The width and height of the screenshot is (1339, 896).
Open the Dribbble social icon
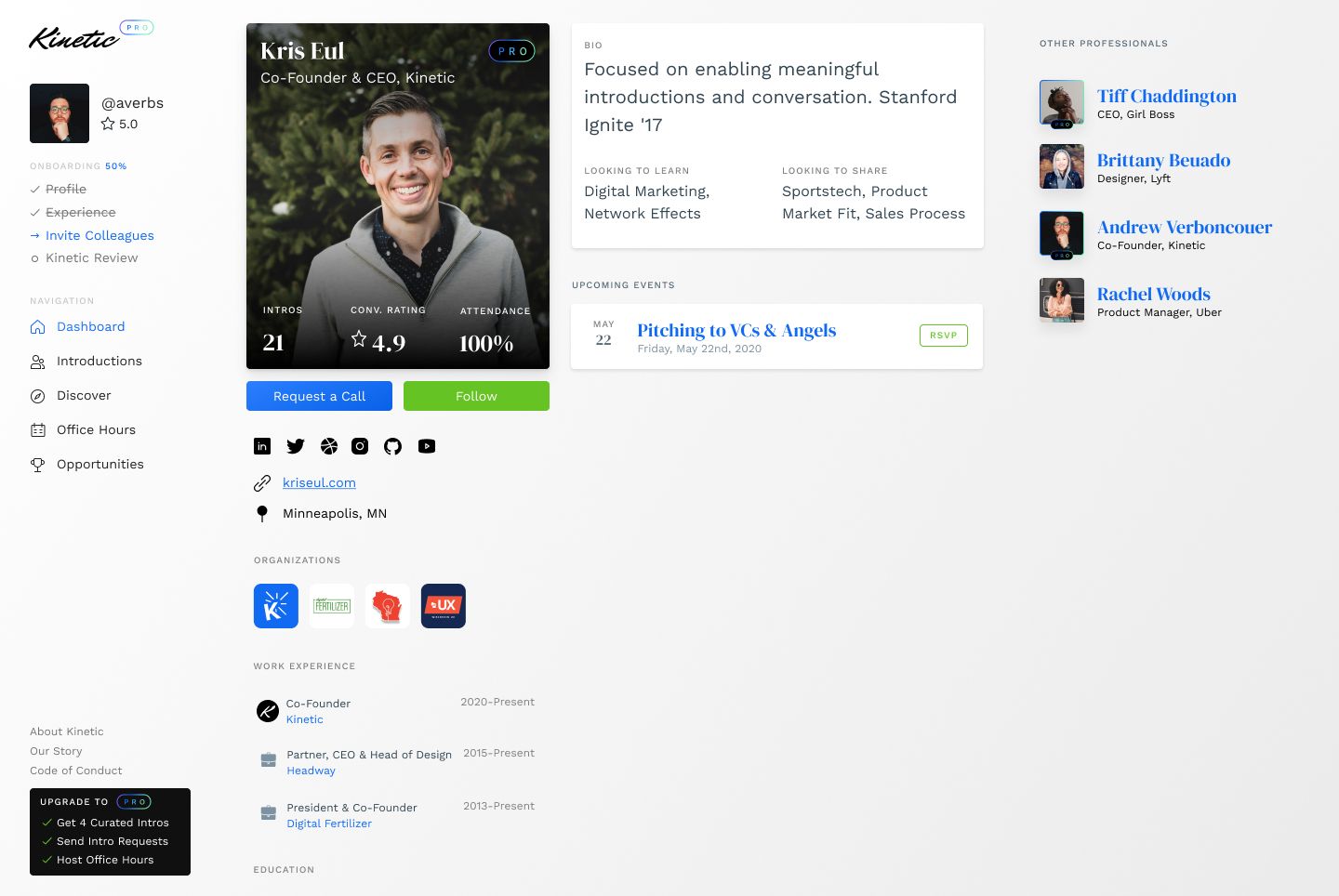point(329,446)
